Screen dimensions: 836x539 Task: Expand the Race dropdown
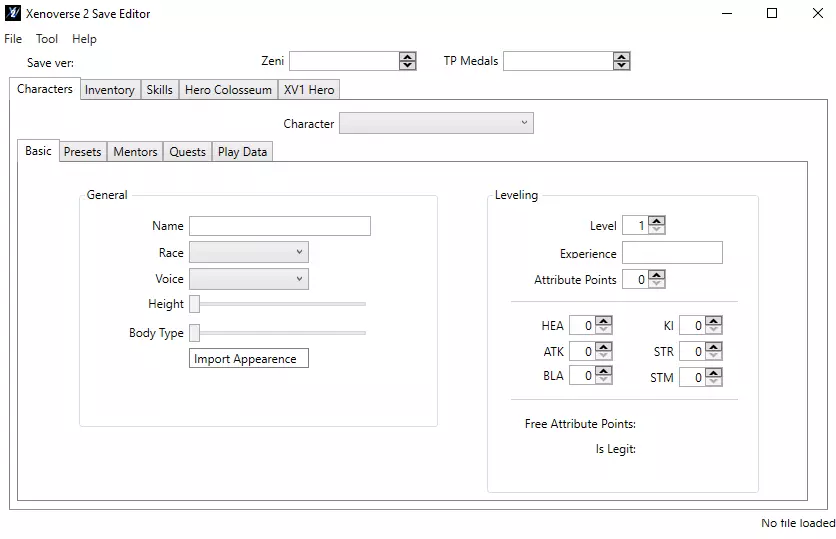click(x=248, y=253)
